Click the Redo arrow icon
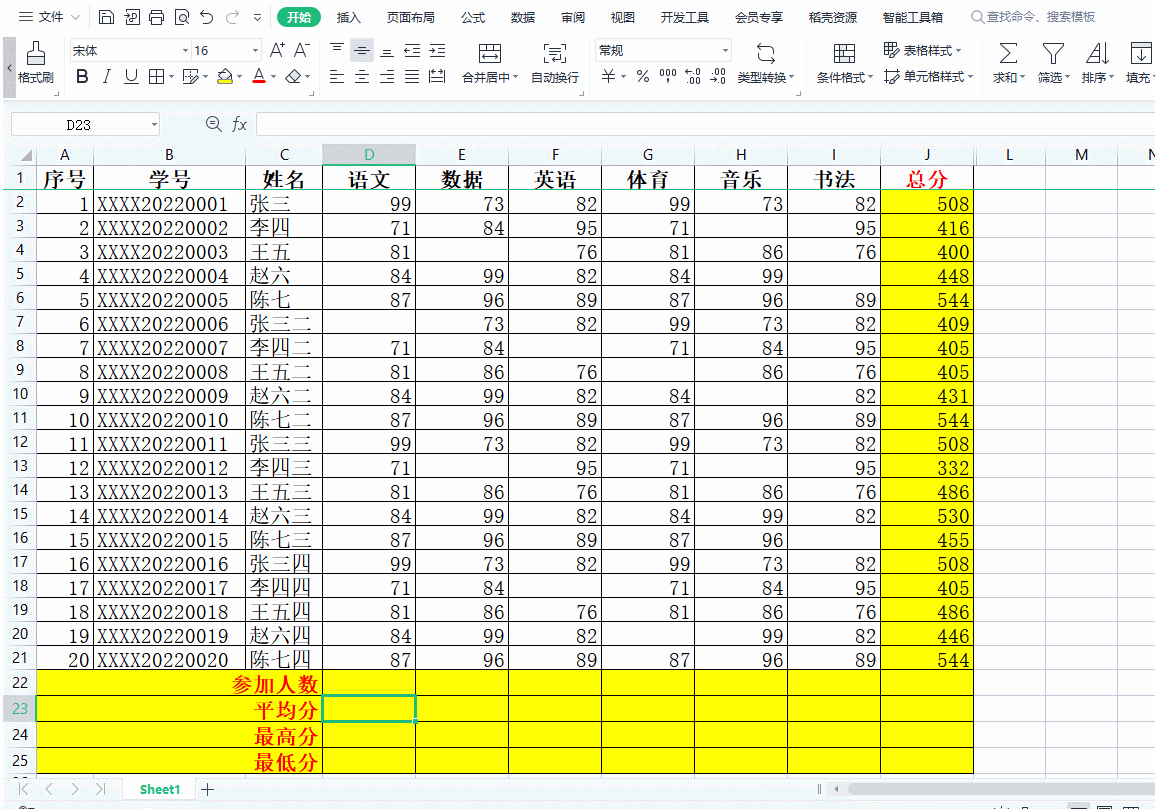1155x809 pixels. point(232,17)
